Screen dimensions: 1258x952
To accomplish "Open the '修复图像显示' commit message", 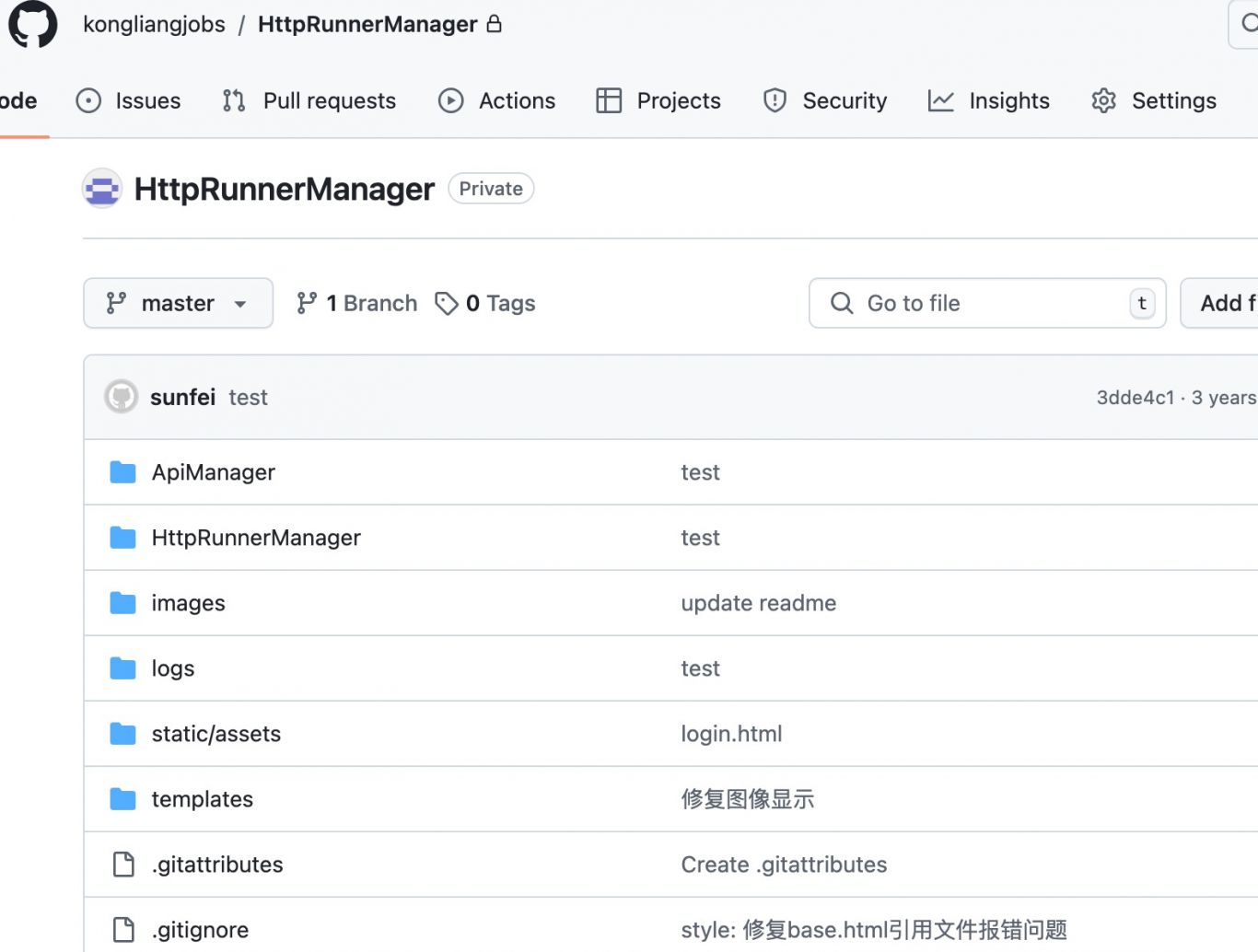I will tap(748, 799).
